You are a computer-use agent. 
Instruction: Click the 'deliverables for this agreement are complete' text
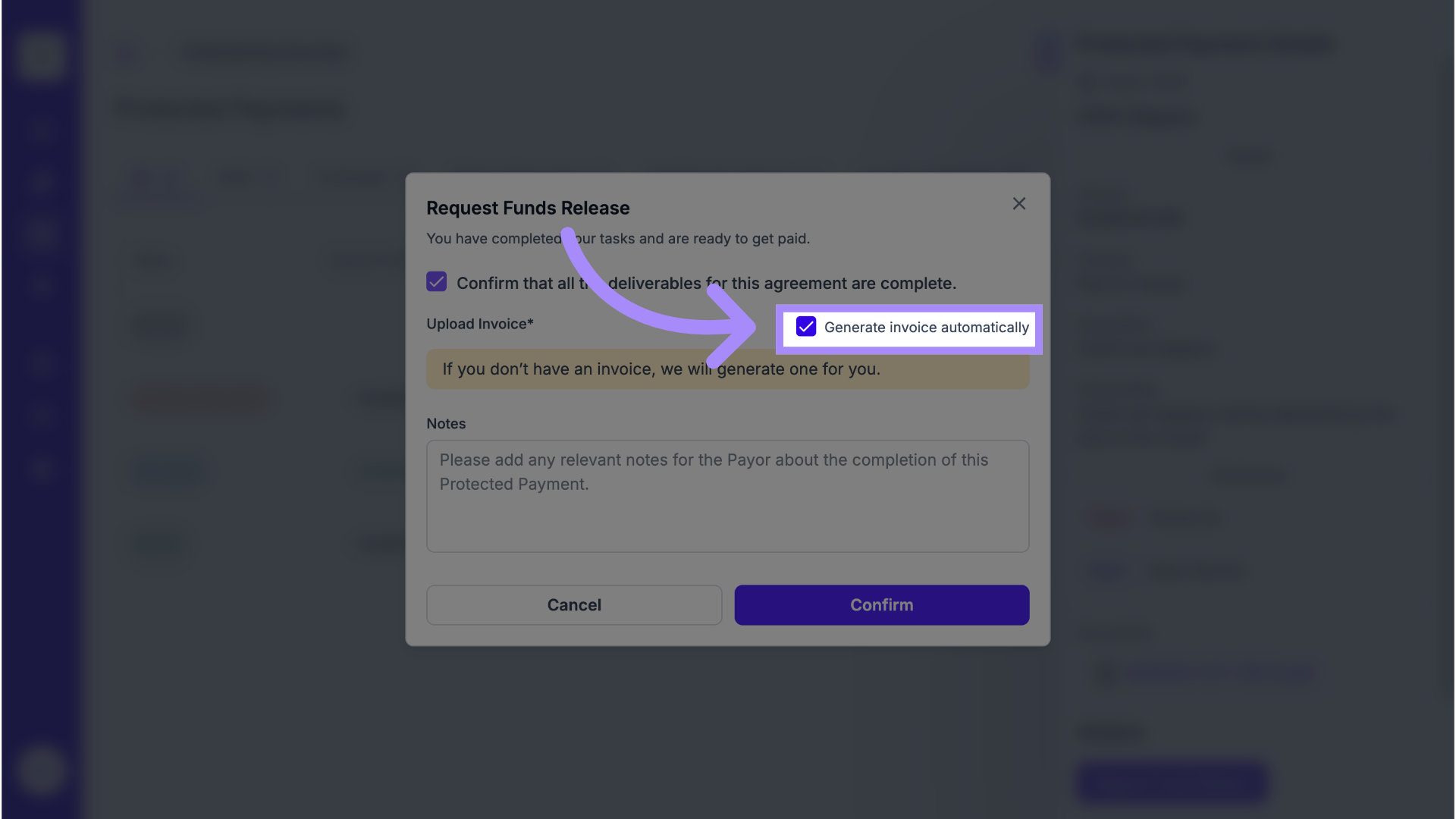click(x=781, y=284)
